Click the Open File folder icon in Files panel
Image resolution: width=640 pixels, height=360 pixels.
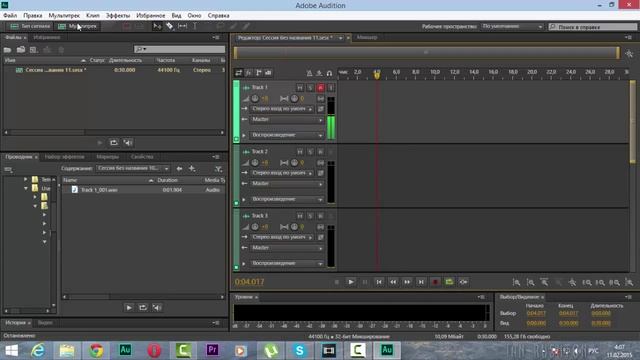7,50
